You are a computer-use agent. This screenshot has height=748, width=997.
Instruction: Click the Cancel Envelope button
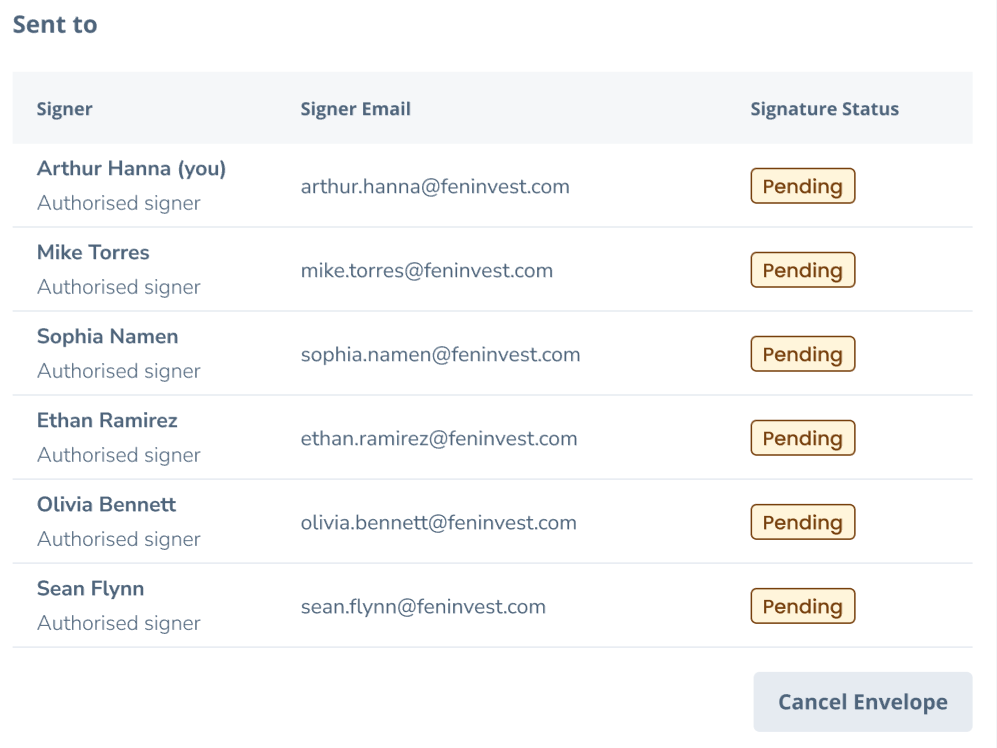862,702
